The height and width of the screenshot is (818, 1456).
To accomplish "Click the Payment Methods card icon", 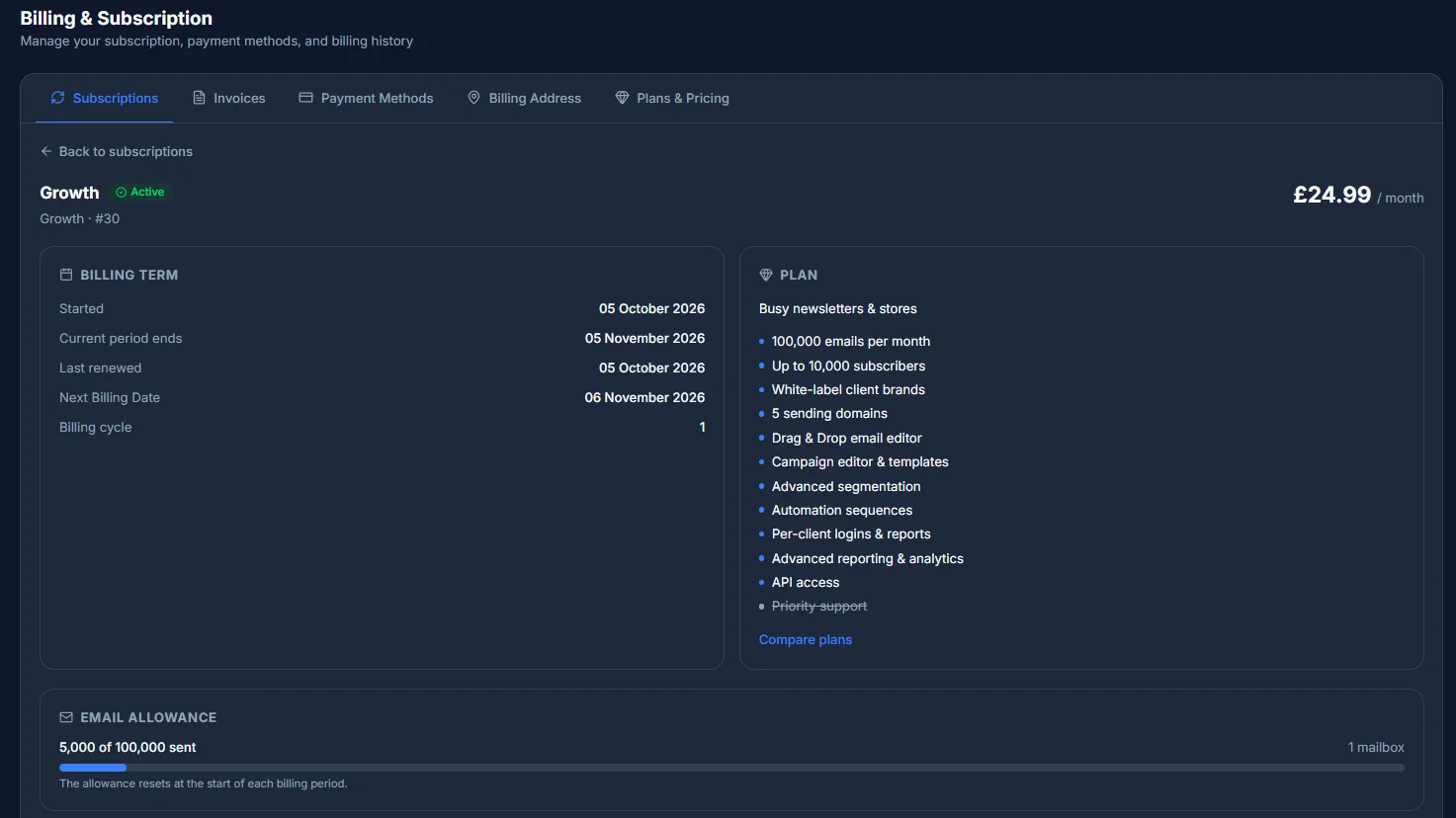I will pyautogui.click(x=305, y=98).
